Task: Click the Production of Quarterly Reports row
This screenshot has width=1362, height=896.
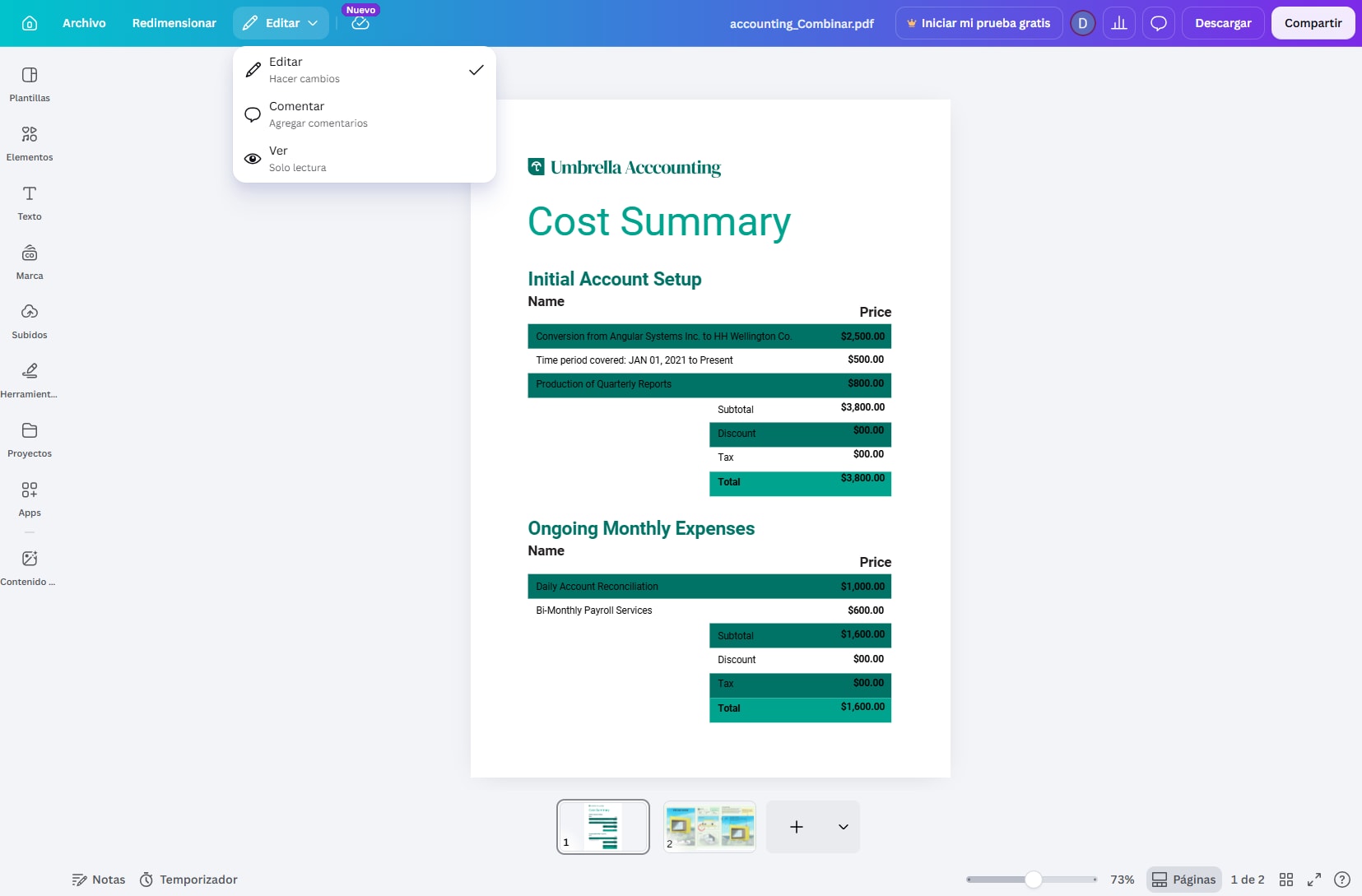Action: (709, 385)
